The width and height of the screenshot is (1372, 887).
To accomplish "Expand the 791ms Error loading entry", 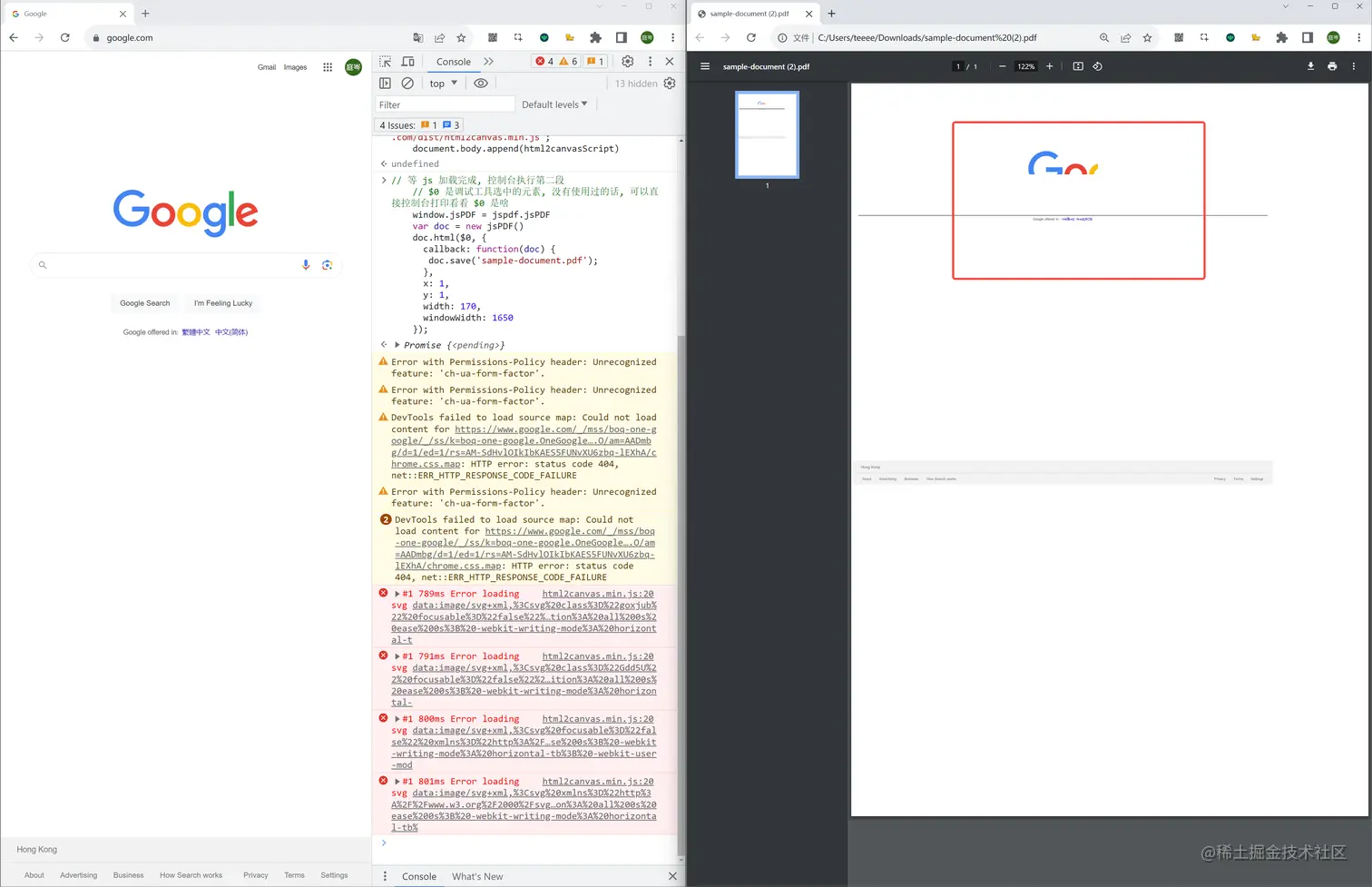I will 397,656.
